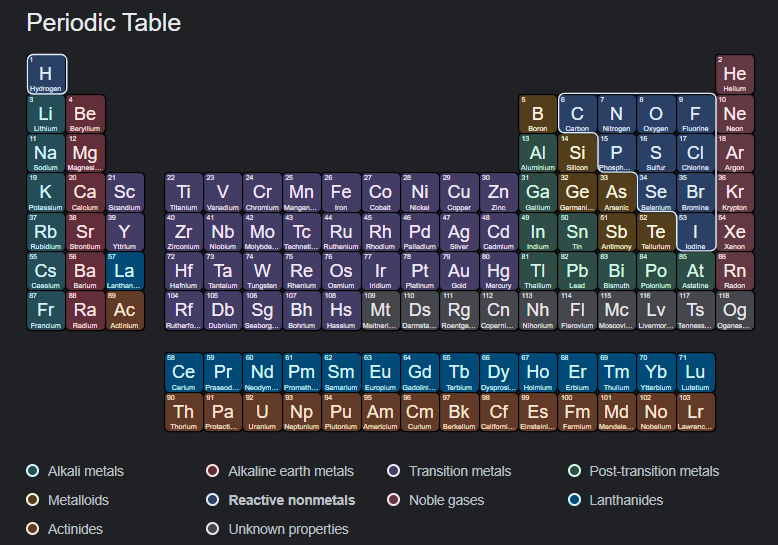Open the Francium (Fr) element tile
Image resolution: width=778 pixels, height=545 pixels.
tap(46, 311)
